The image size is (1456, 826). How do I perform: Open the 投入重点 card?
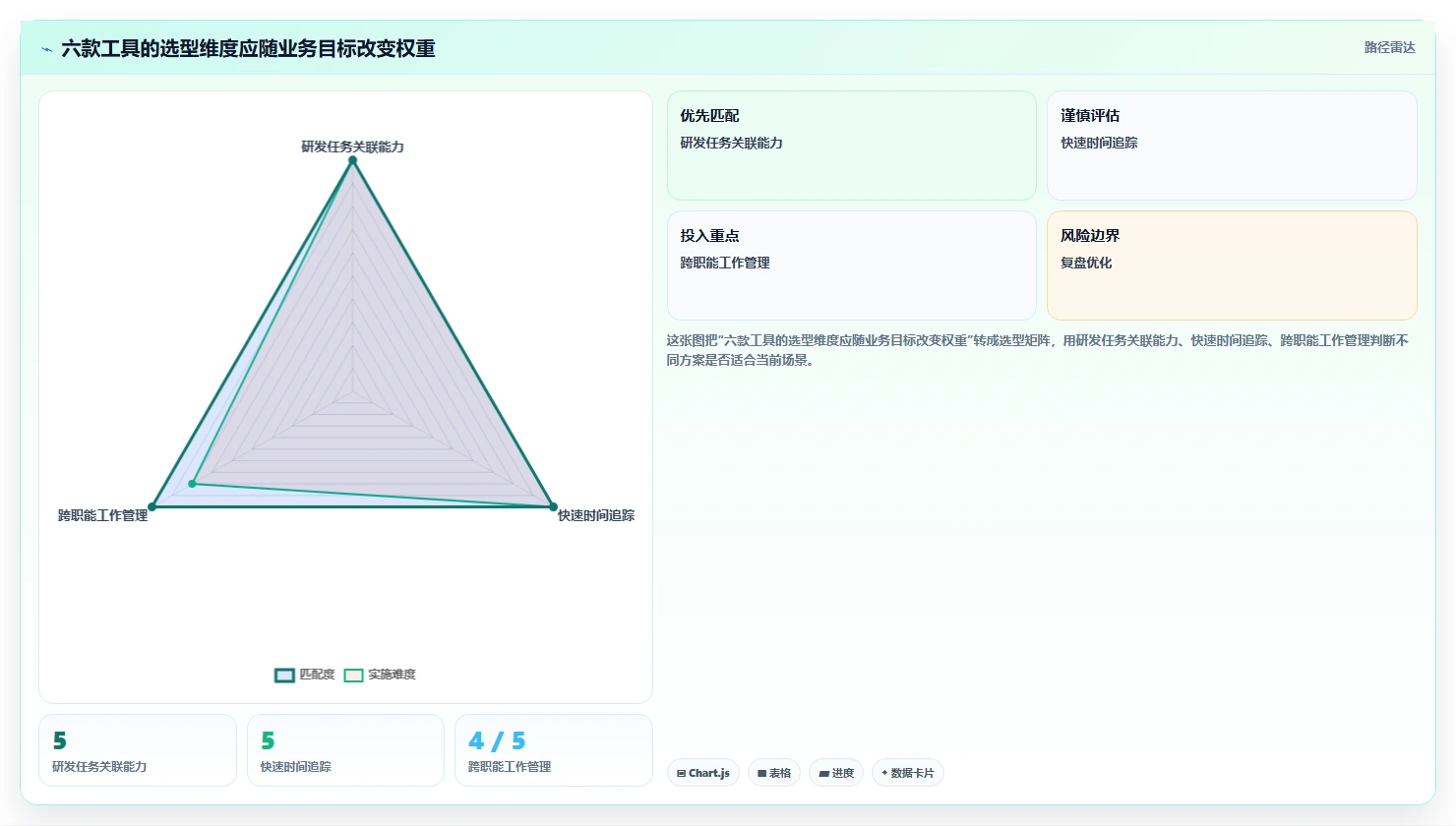pyautogui.click(x=852, y=265)
